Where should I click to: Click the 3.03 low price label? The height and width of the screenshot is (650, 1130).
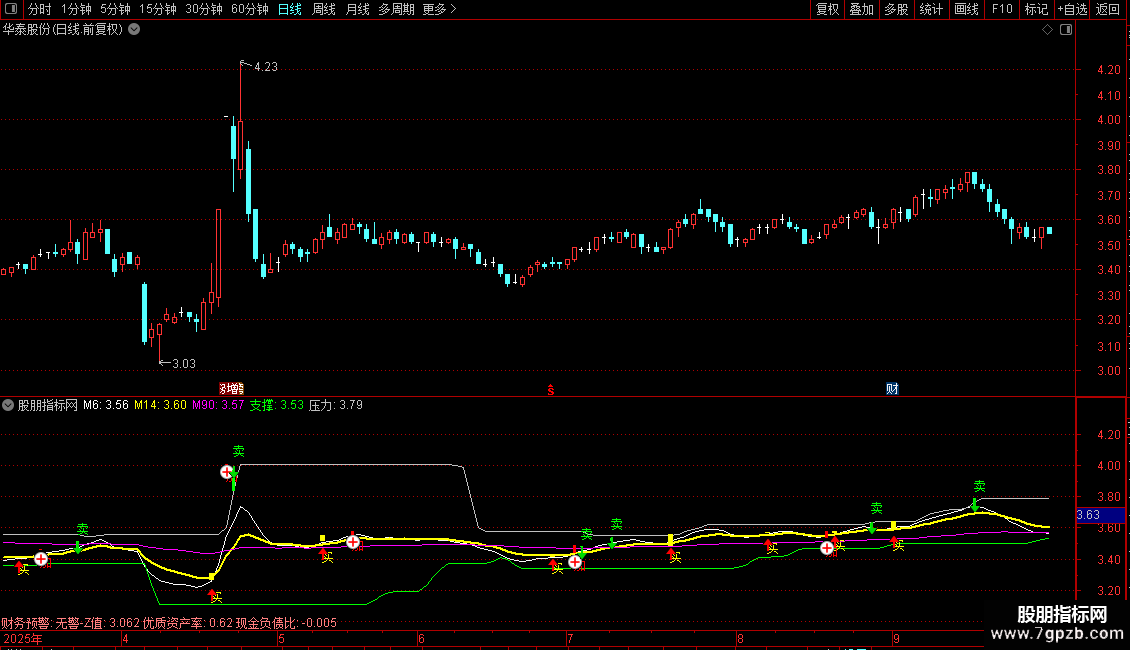pos(184,364)
